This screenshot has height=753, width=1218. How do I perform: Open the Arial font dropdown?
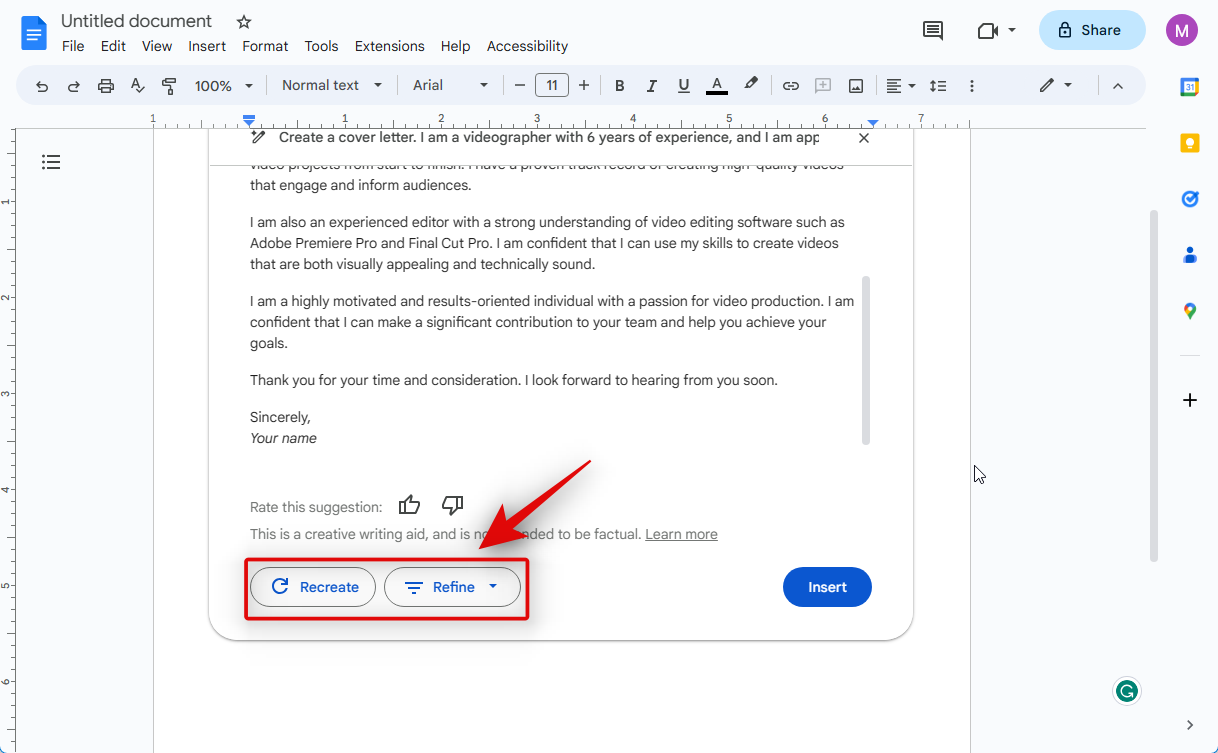(451, 86)
